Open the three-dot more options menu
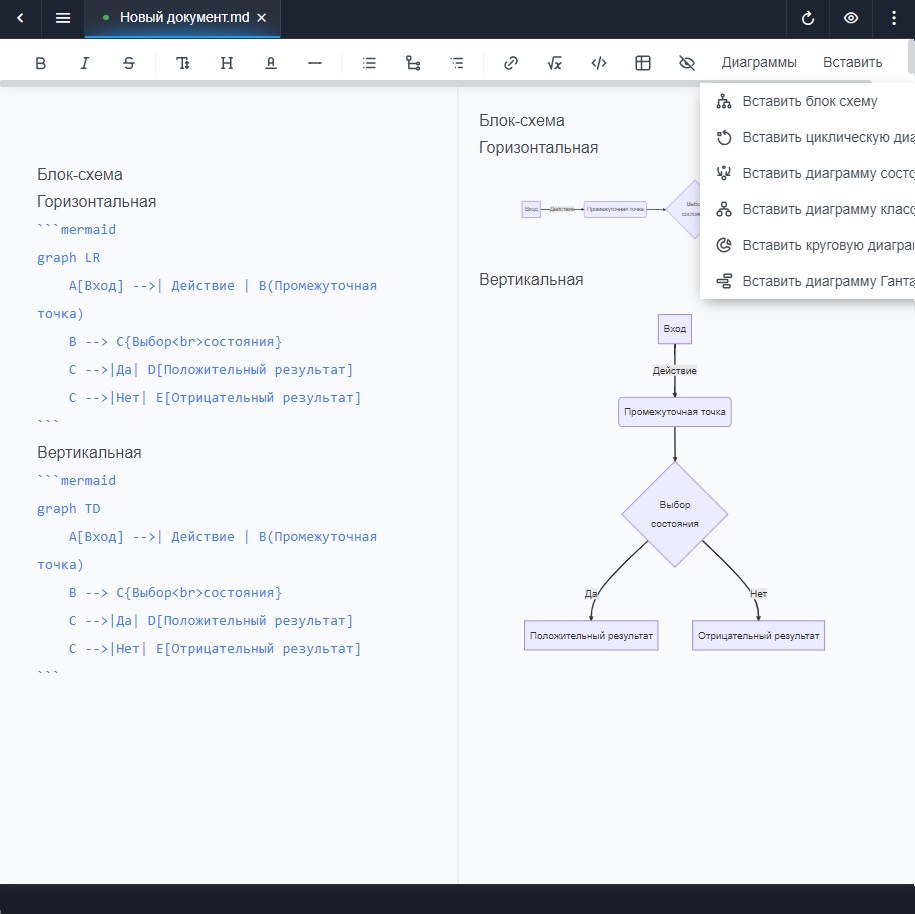The height and width of the screenshot is (914, 915). pyautogui.click(x=894, y=18)
